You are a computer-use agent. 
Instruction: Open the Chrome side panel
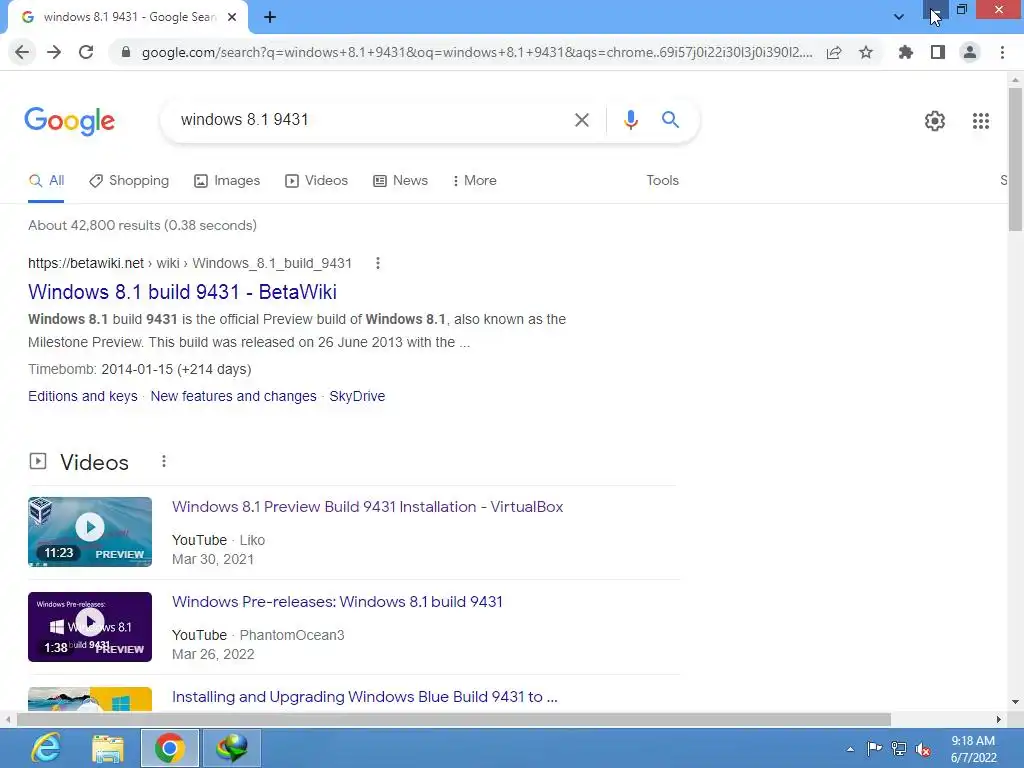(x=938, y=52)
